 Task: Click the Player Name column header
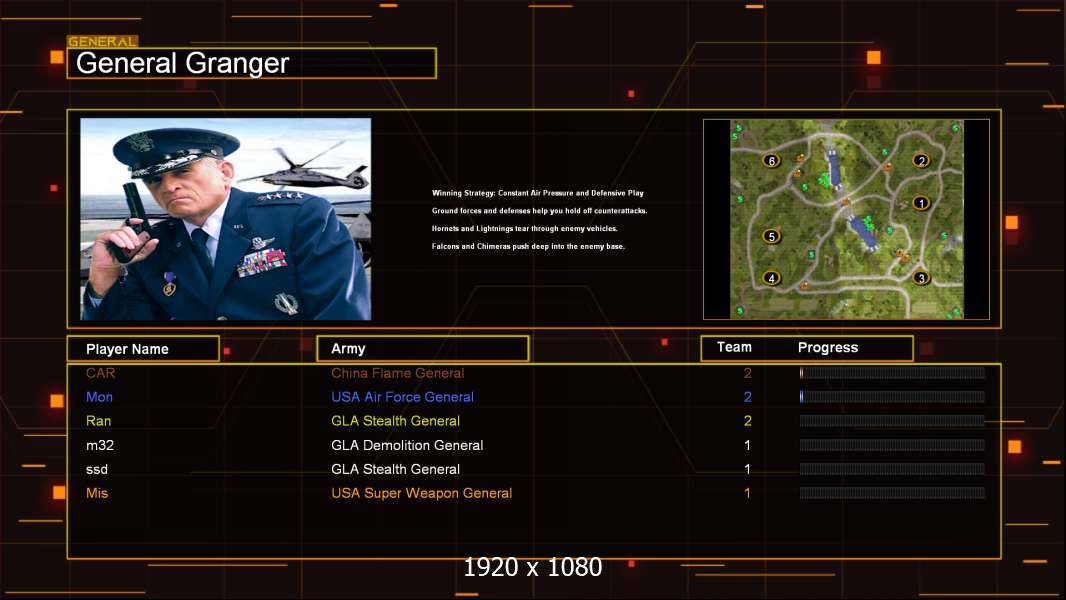pyautogui.click(x=143, y=349)
